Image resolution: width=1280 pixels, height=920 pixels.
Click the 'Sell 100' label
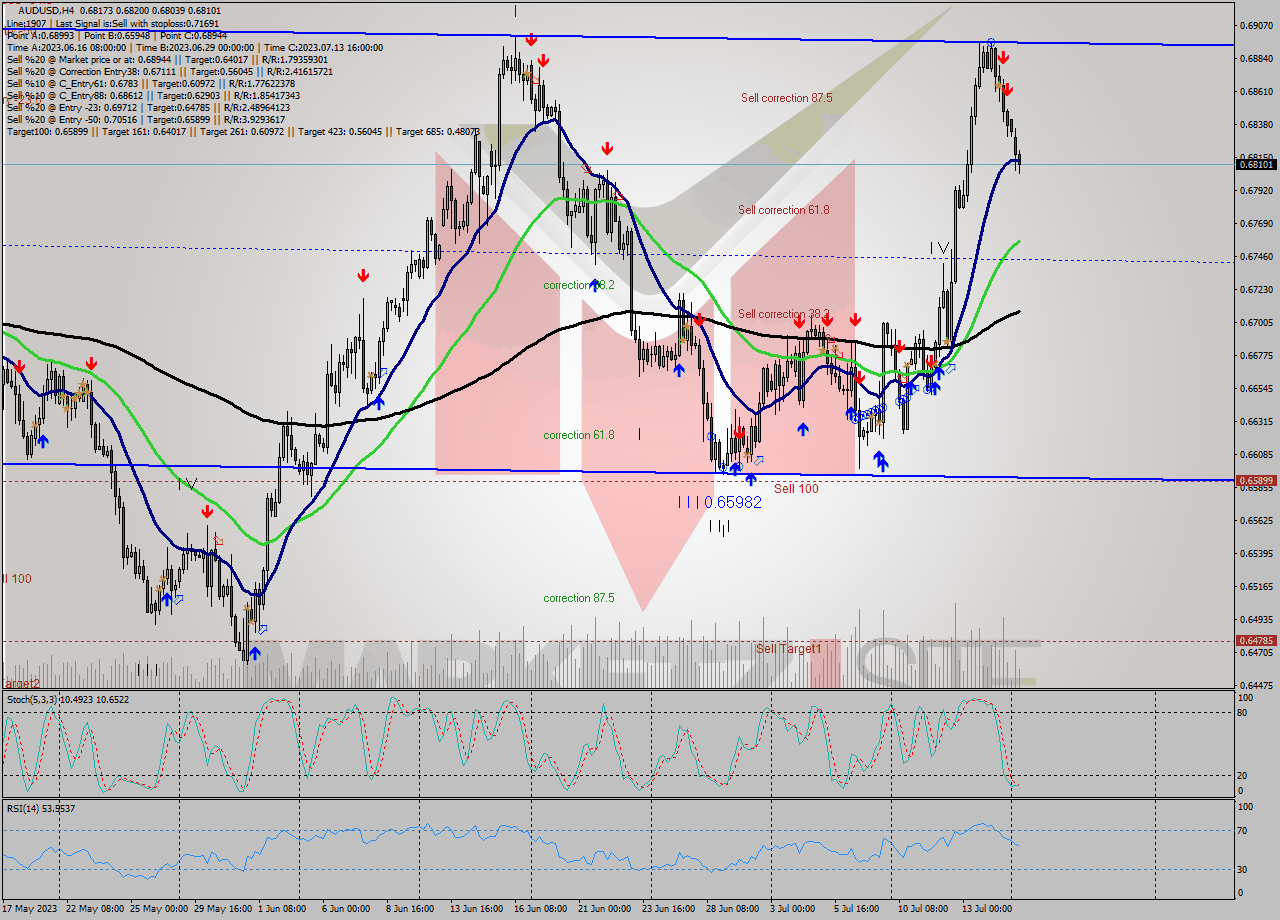click(796, 488)
